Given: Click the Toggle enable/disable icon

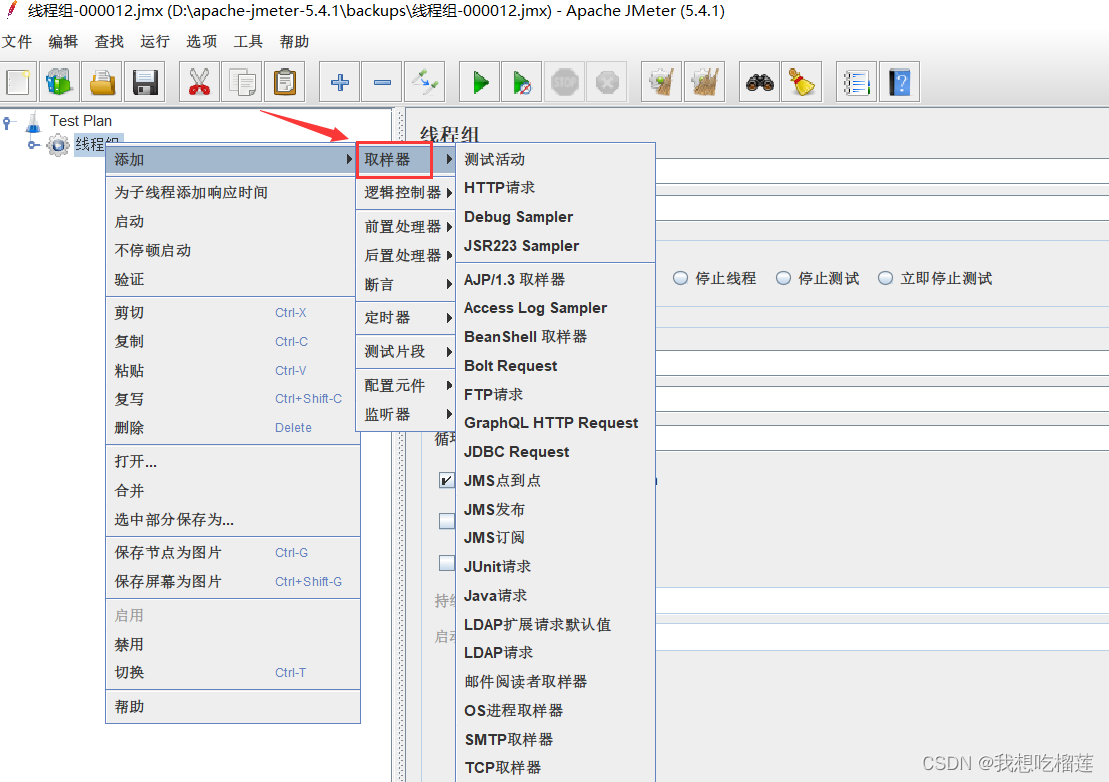Looking at the screenshot, I should pyautogui.click(x=424, y=82).
